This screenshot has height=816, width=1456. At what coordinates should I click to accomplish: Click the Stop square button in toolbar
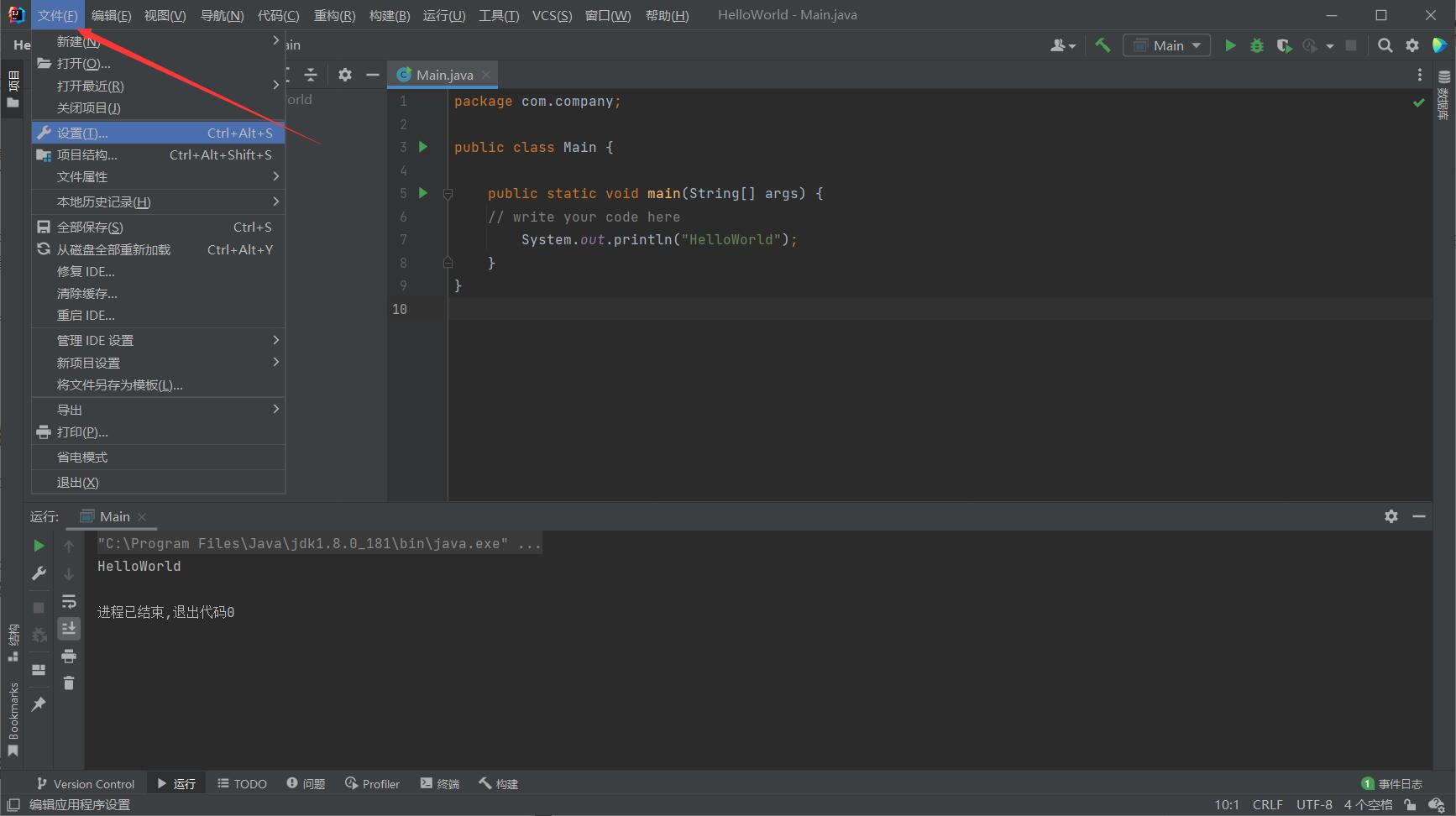[x=1351, y=45]
